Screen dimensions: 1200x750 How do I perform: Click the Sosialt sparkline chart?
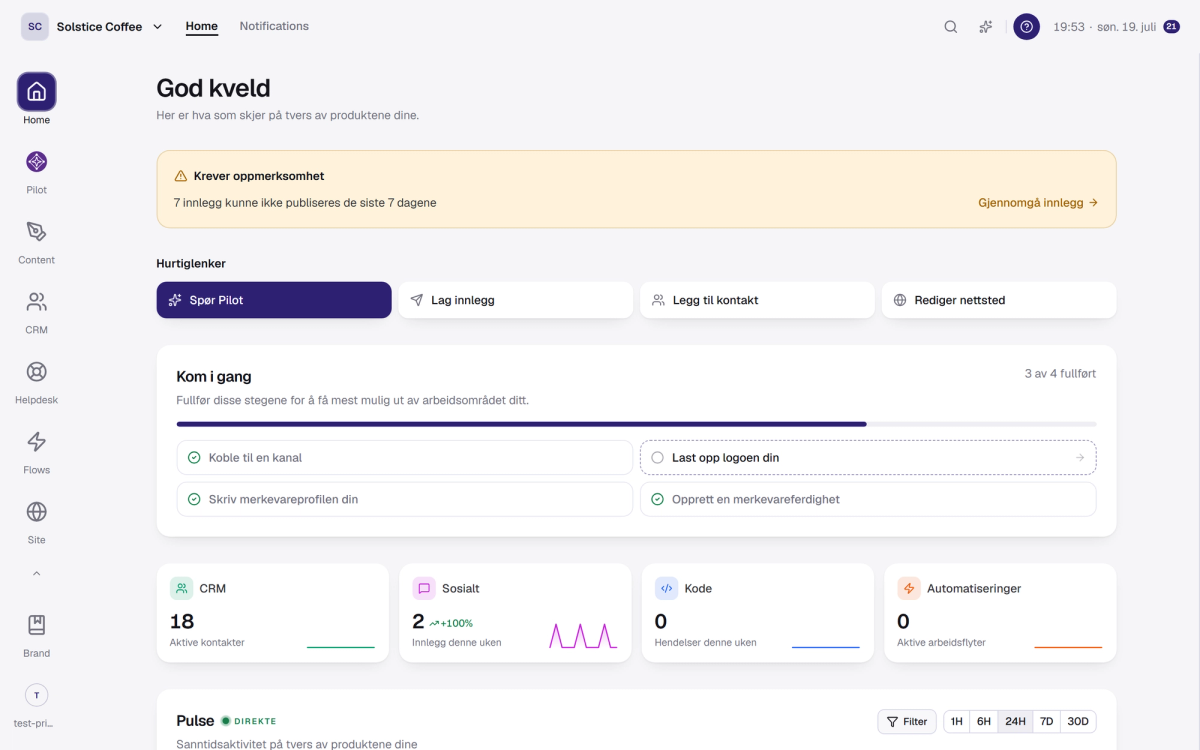[583, 636]
